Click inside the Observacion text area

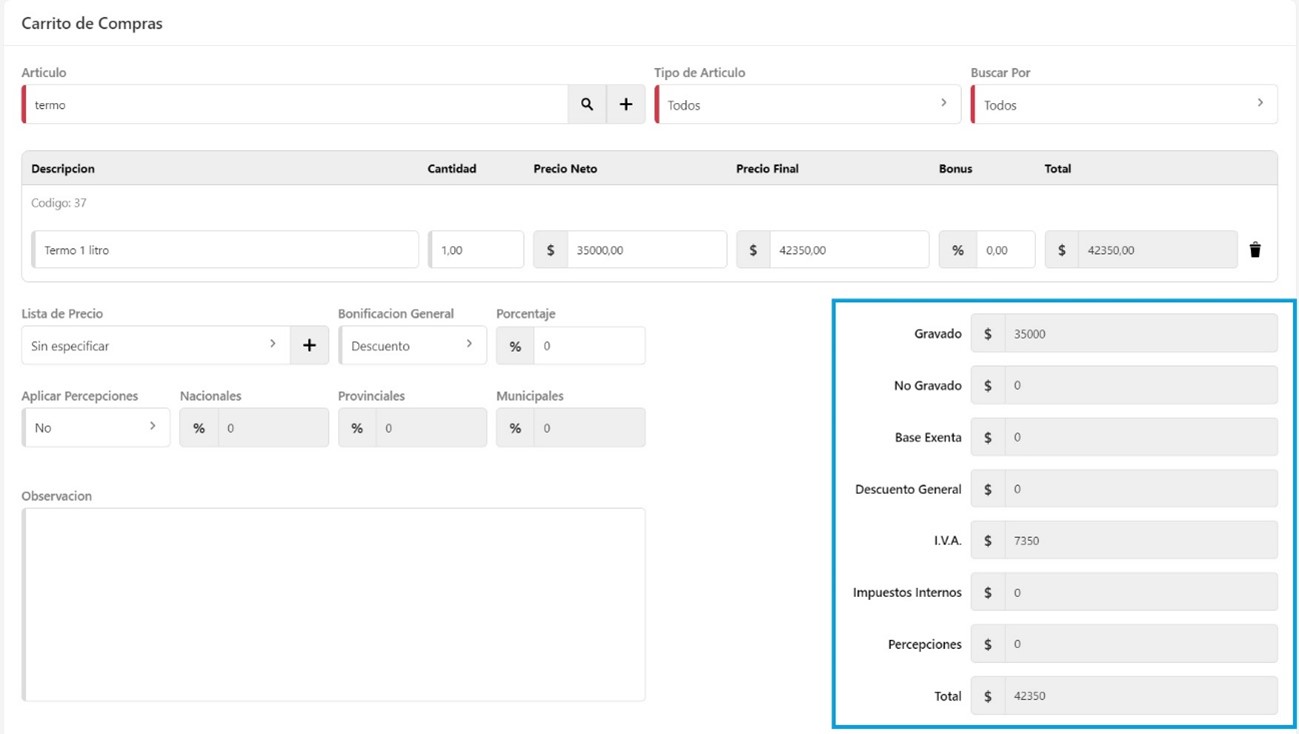(334, 604)
